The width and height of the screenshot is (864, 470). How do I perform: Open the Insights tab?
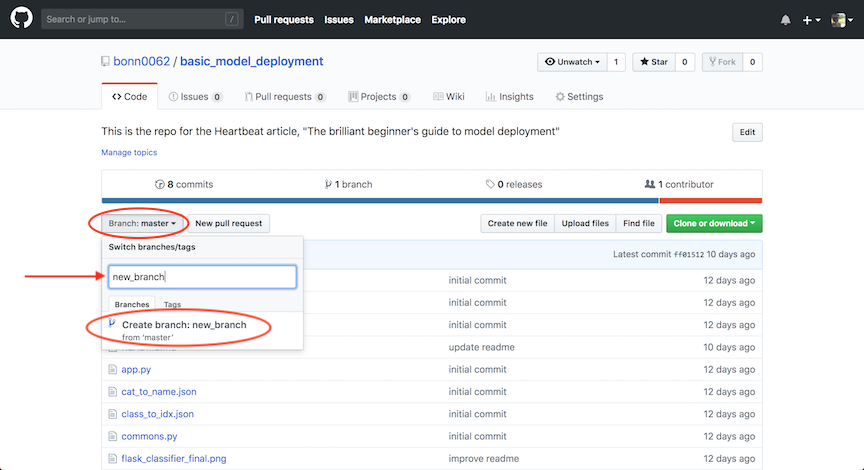[510, 97]
